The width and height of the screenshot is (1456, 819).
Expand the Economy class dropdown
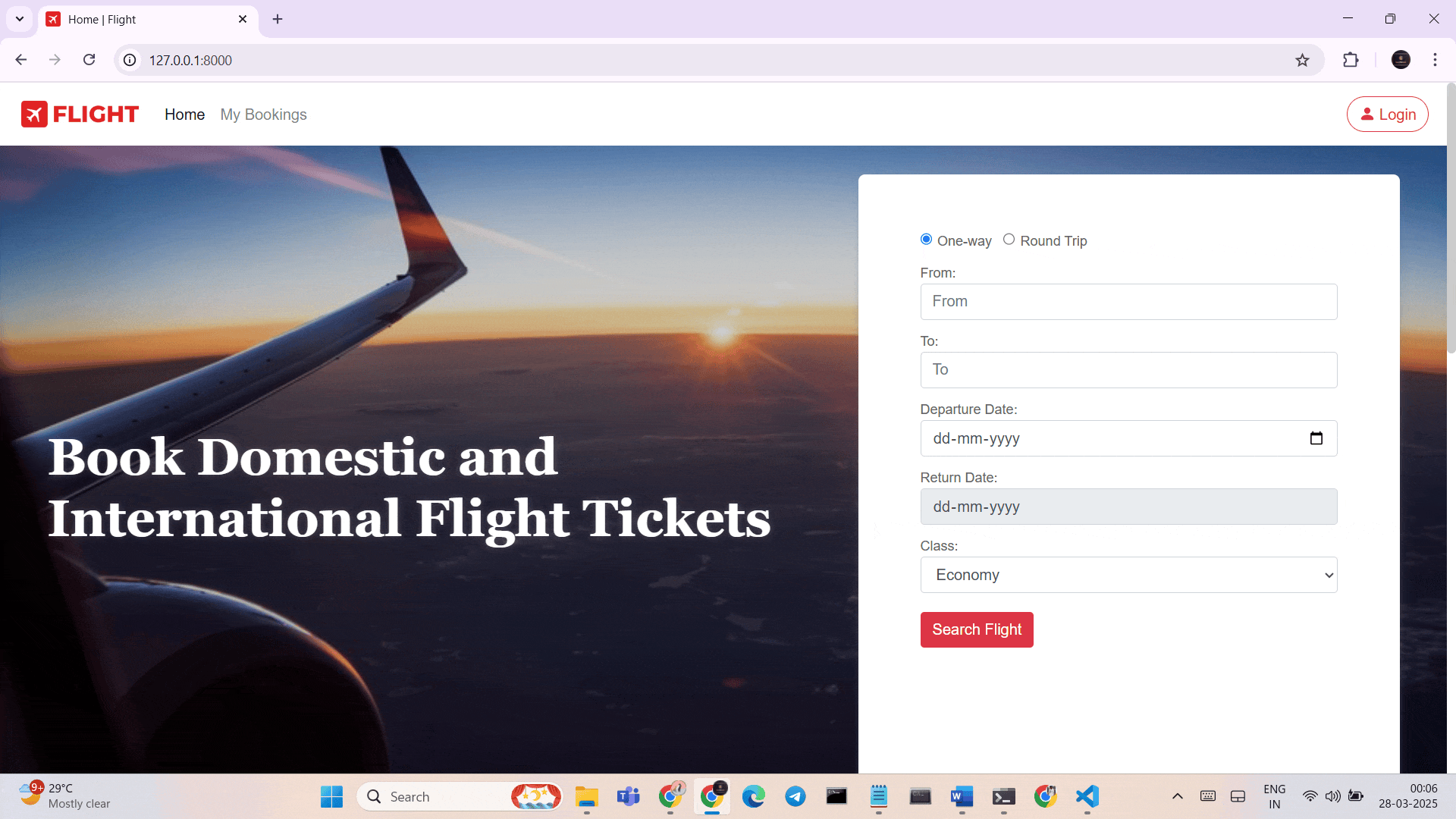pos(1128,575)
